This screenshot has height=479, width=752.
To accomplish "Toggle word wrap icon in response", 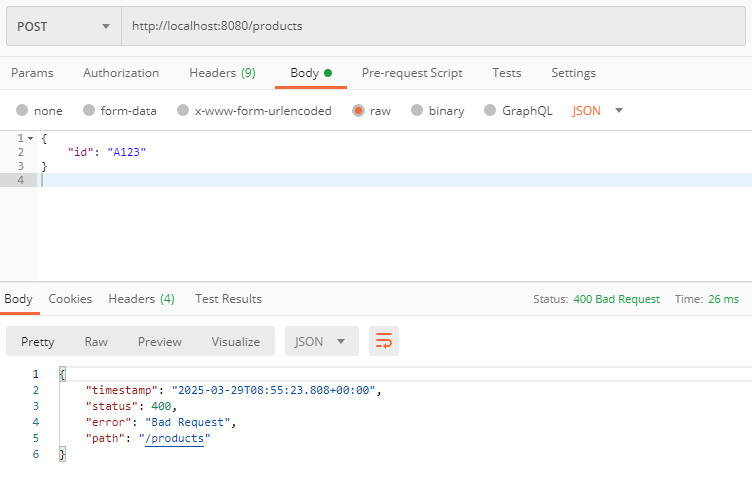I will point(384,341).
